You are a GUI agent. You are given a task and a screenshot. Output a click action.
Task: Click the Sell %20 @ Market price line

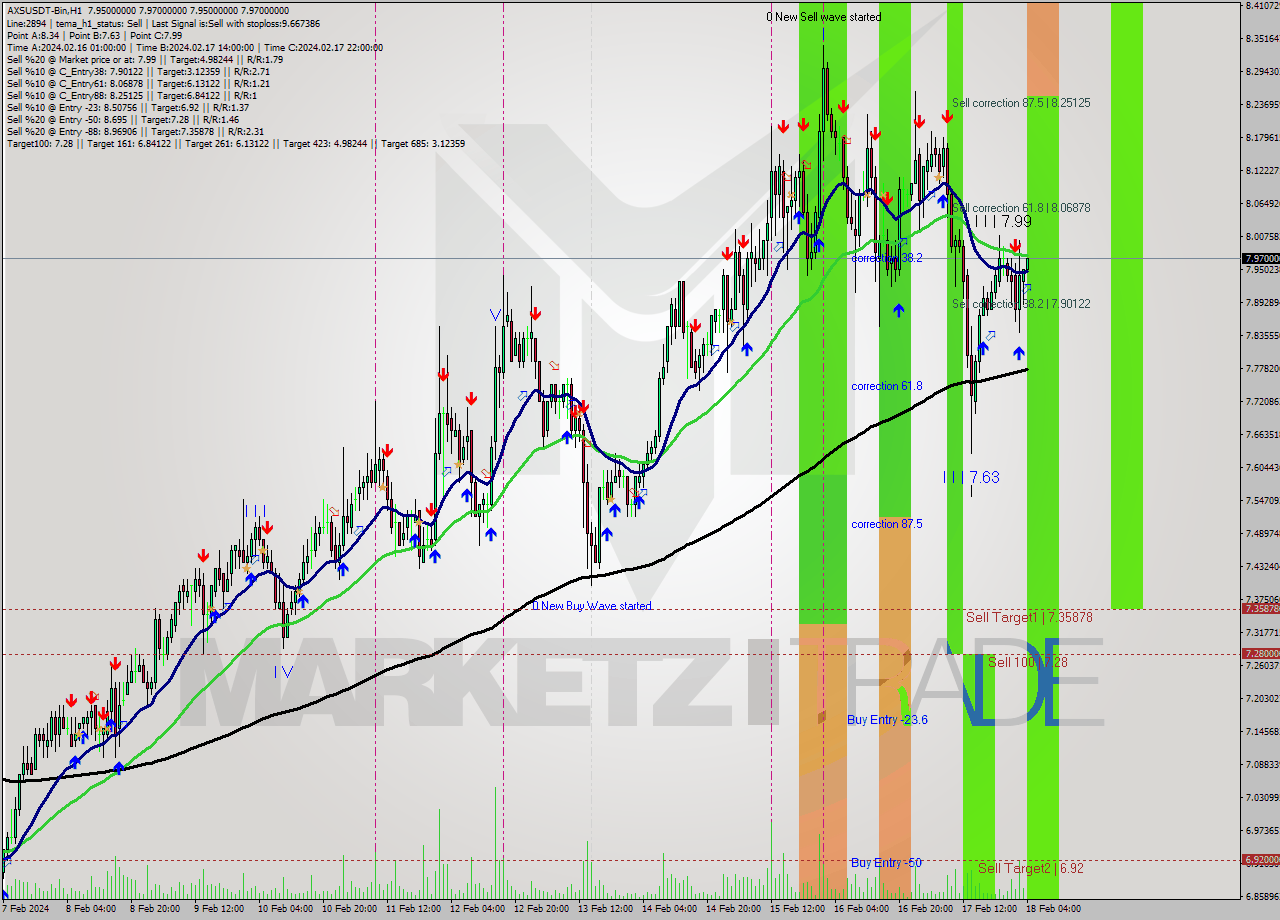point(144,59)
